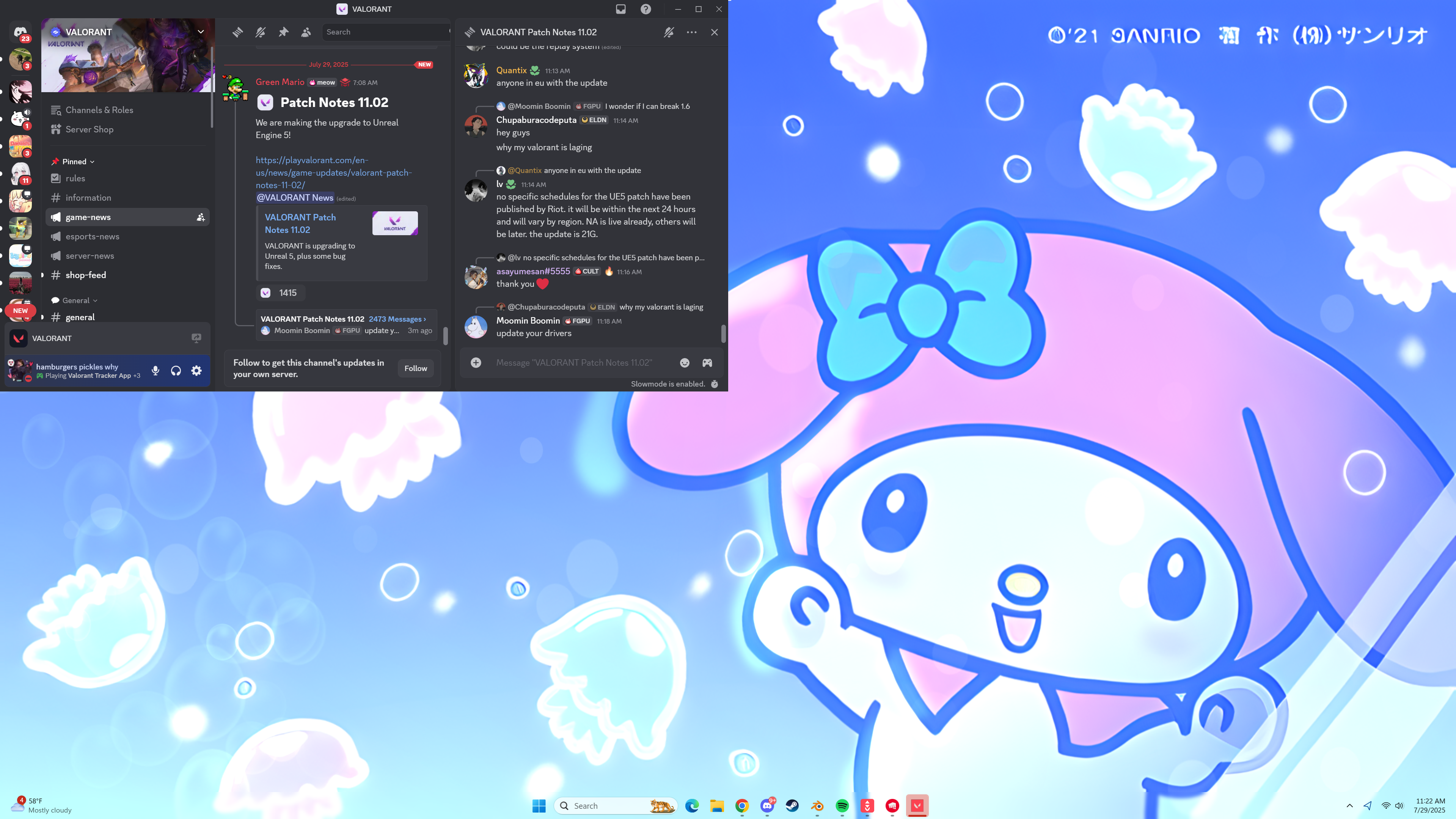
Task: Click stream VALORANT screen-share icon
Action: click(196, 338)
